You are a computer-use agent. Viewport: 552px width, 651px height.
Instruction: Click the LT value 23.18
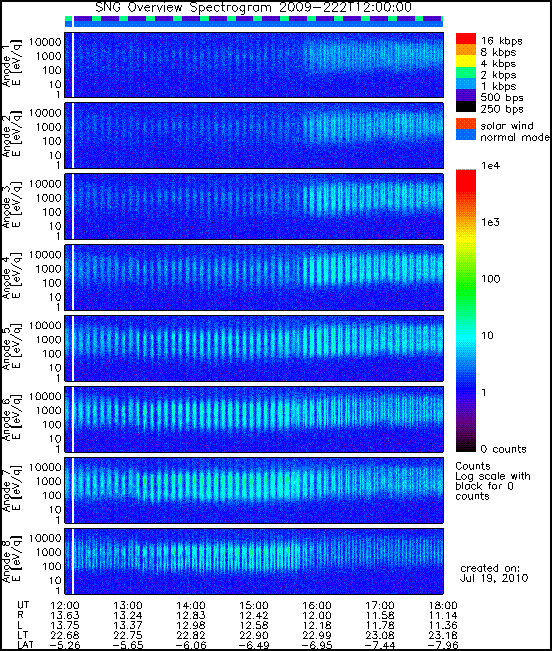tap(443, 635)
